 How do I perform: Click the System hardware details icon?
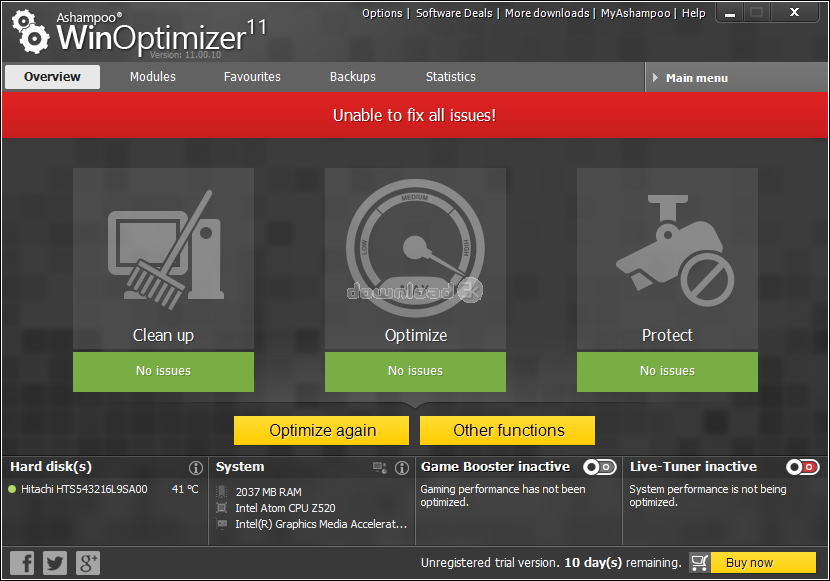coord(380,467)
